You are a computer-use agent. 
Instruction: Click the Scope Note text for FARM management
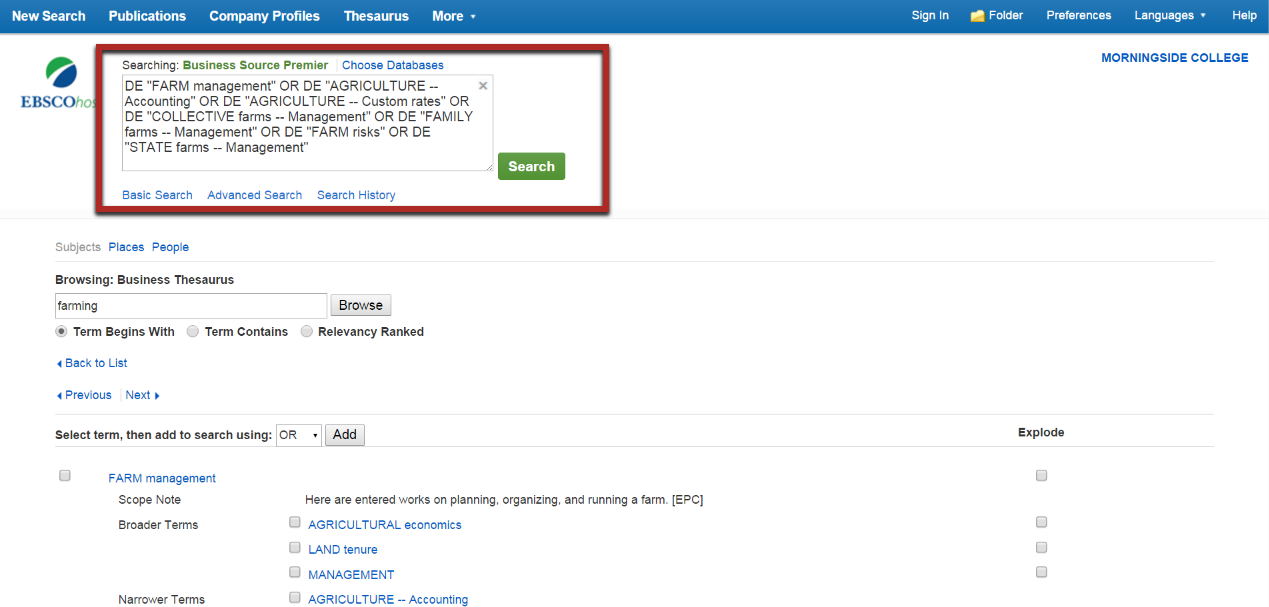[x=504, y=499]
